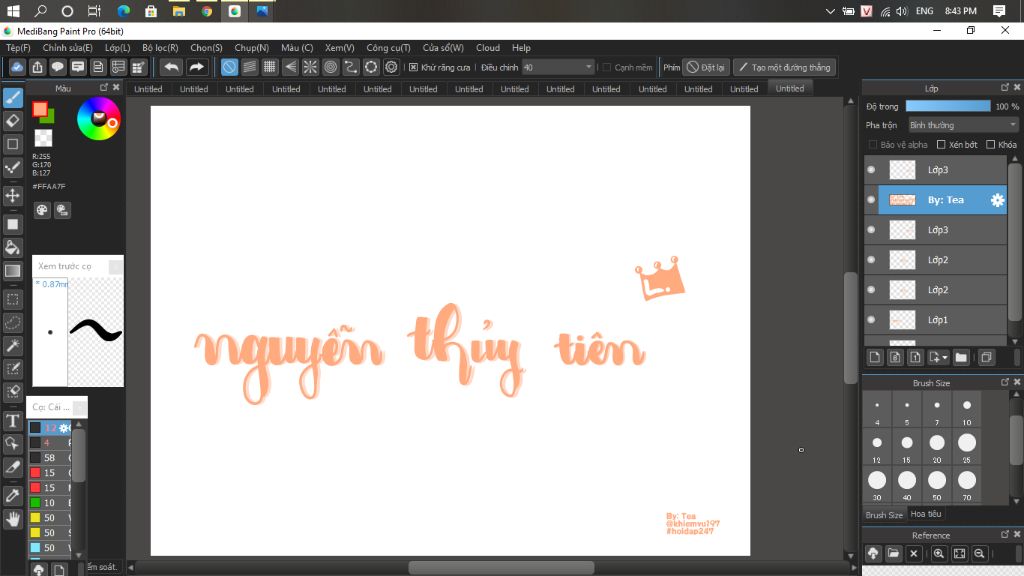Show hidden system tray icons chevron

830,11
